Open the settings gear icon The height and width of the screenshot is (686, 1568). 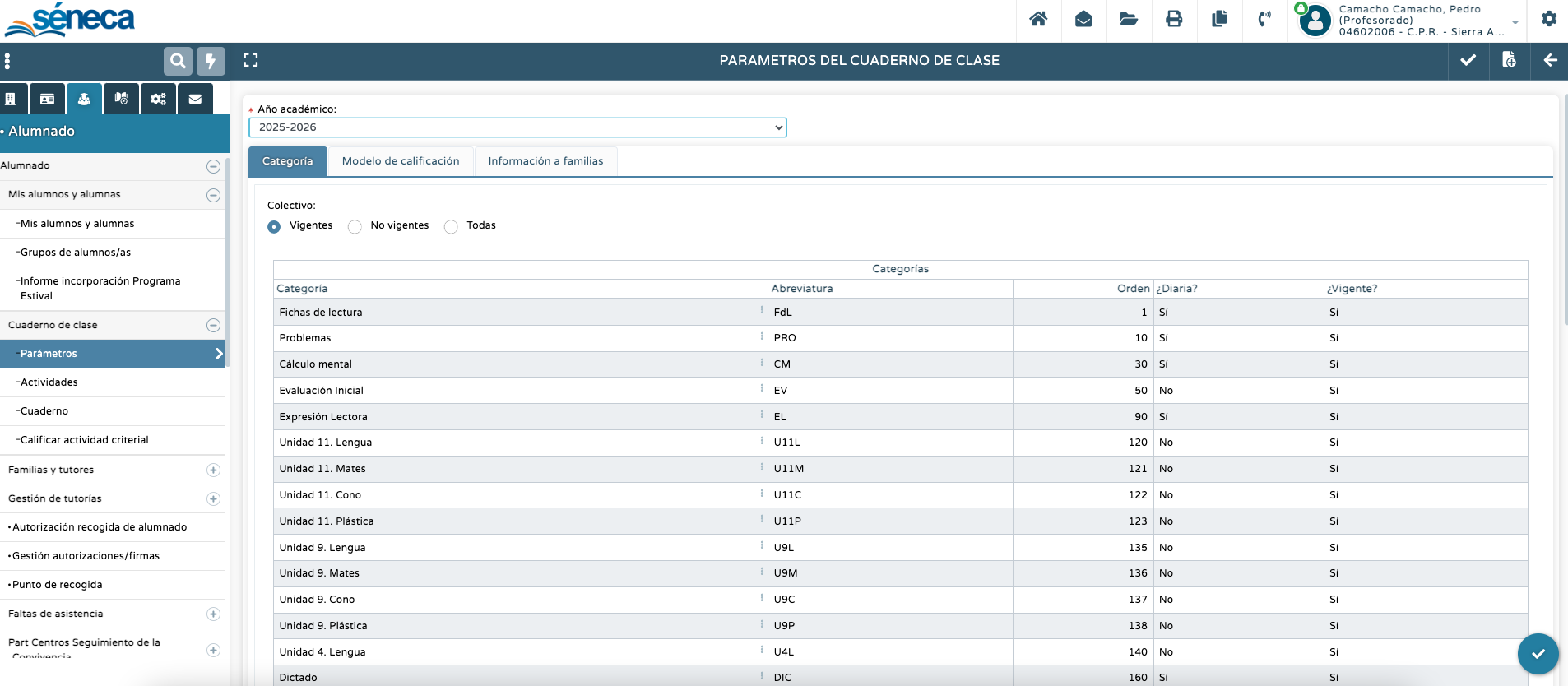(x=1549, y=19)
